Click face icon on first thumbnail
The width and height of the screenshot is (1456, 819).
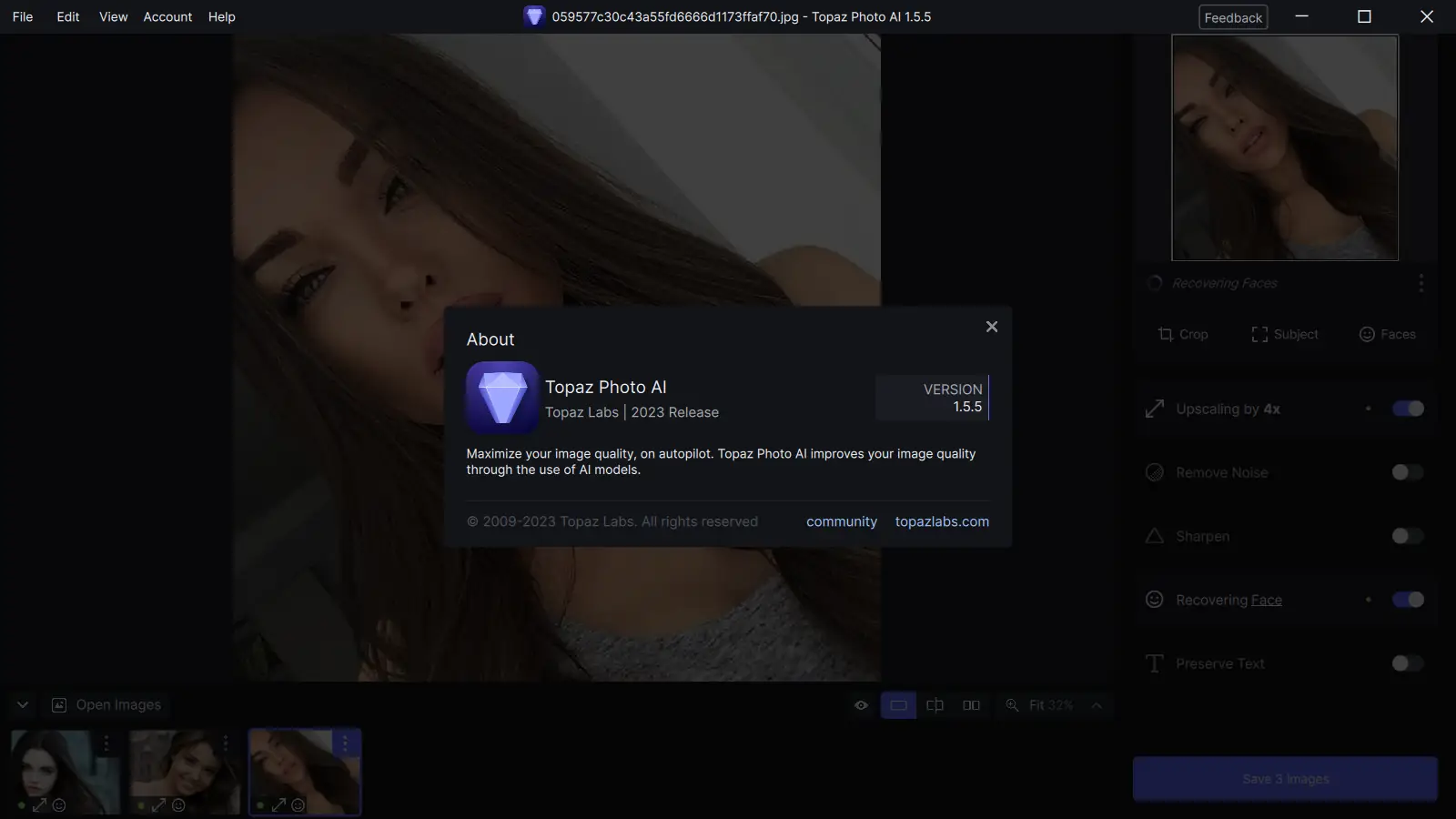point(59,805)
